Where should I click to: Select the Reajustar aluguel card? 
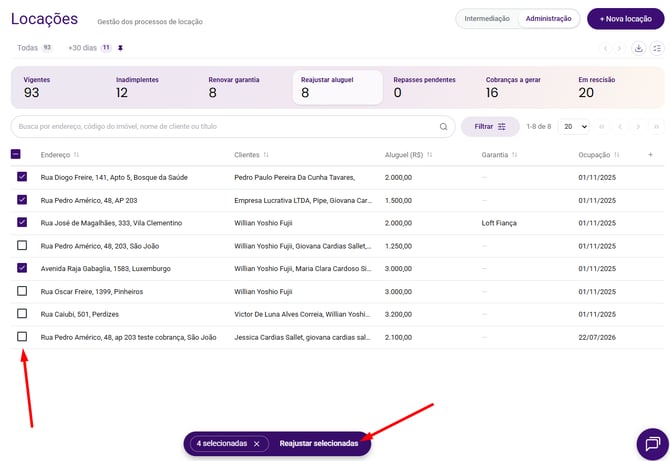pos(338,87)
